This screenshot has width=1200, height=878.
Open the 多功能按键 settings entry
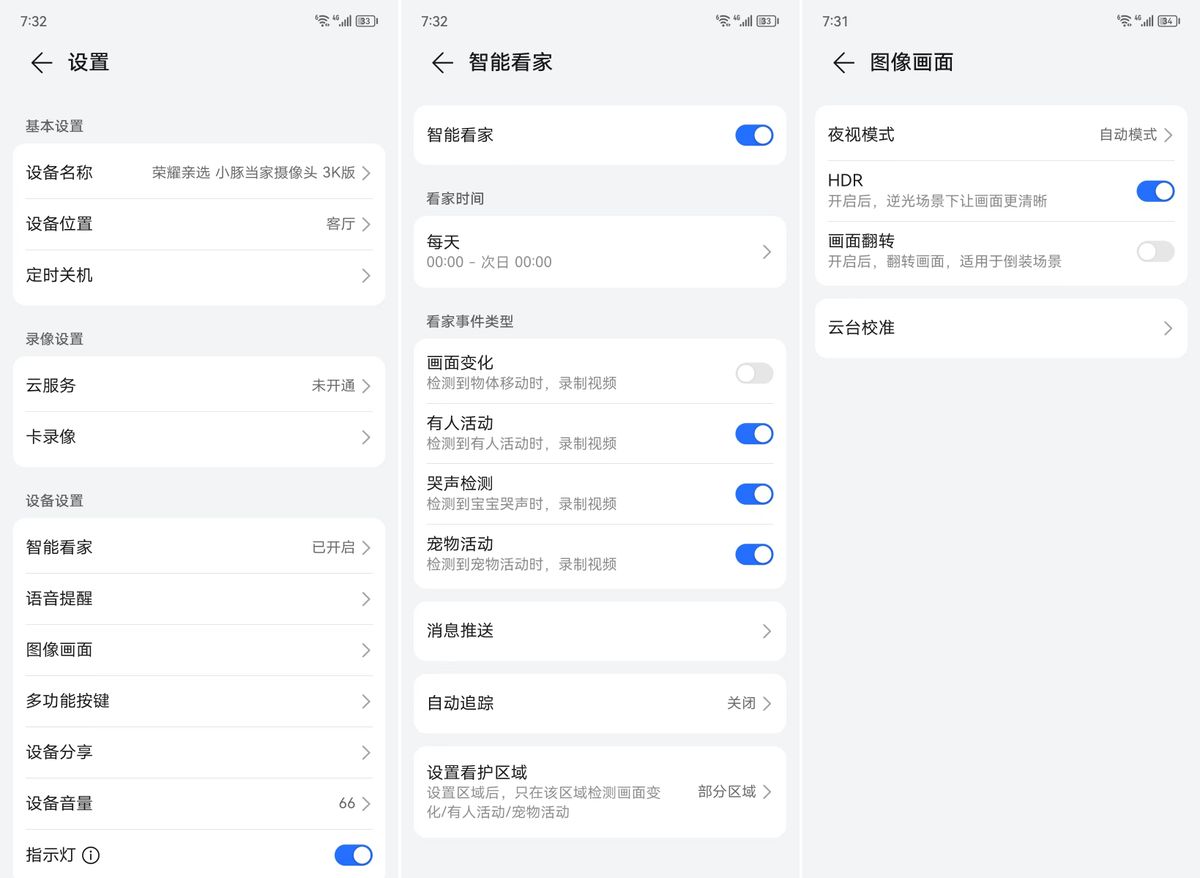point(199,701)
